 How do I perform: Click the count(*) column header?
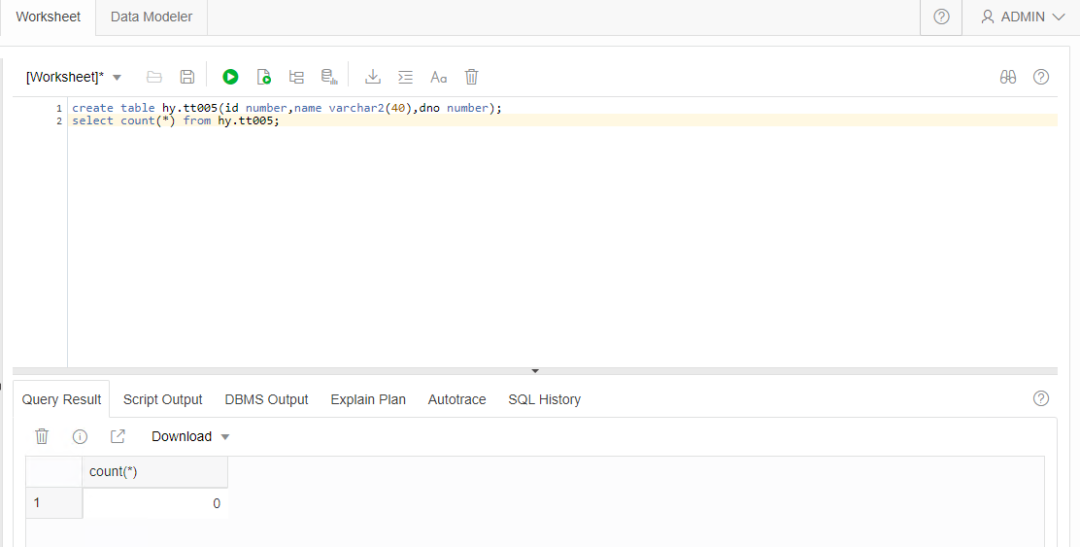[x=154, y=472]
